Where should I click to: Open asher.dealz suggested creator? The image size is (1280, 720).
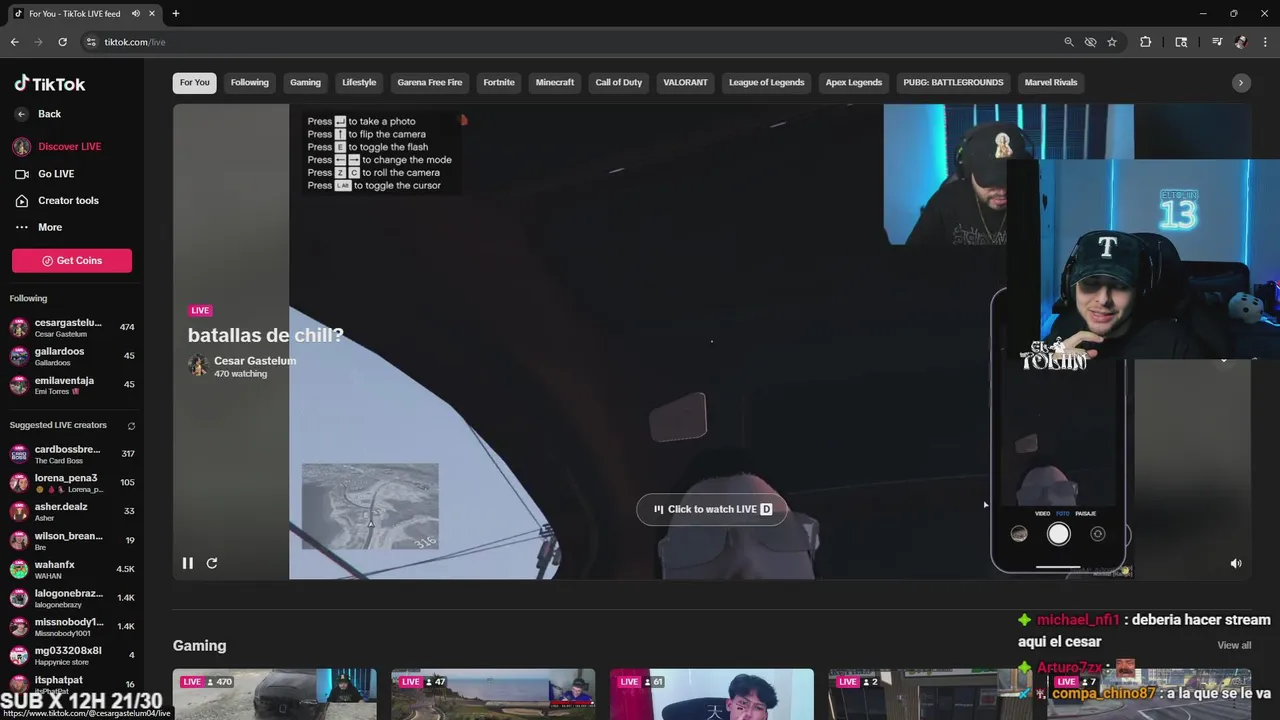(72, 511)
